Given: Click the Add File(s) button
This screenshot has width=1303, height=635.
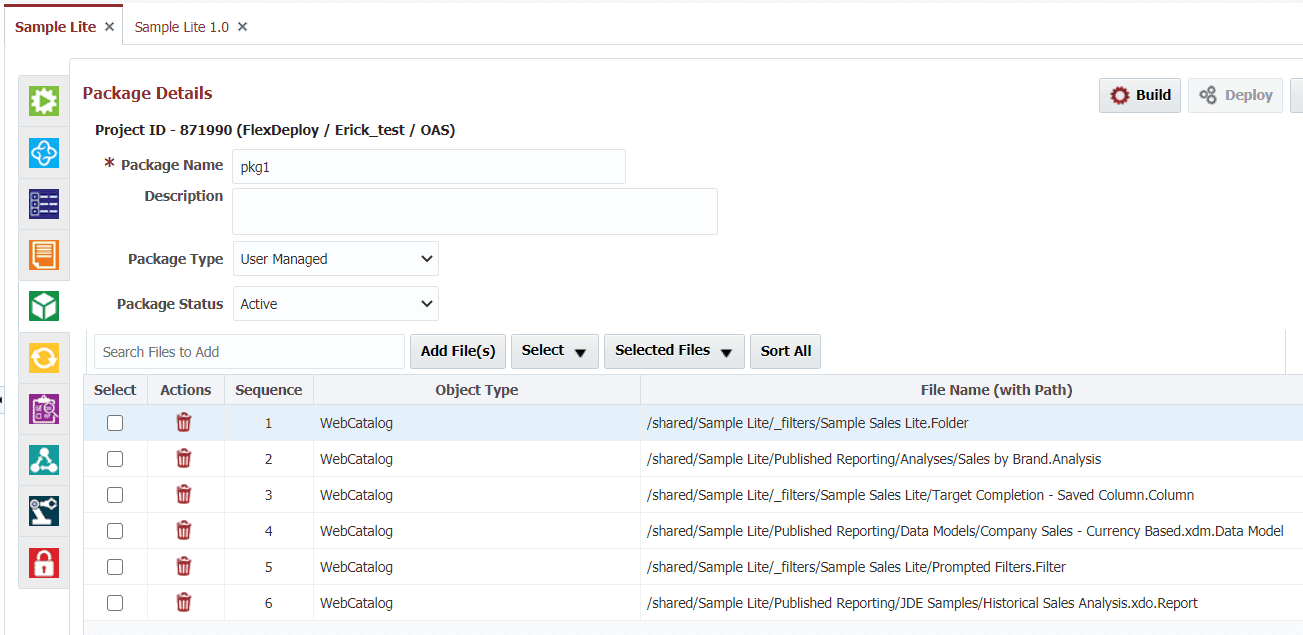Looking at the screenshot, I should point(458,351).
